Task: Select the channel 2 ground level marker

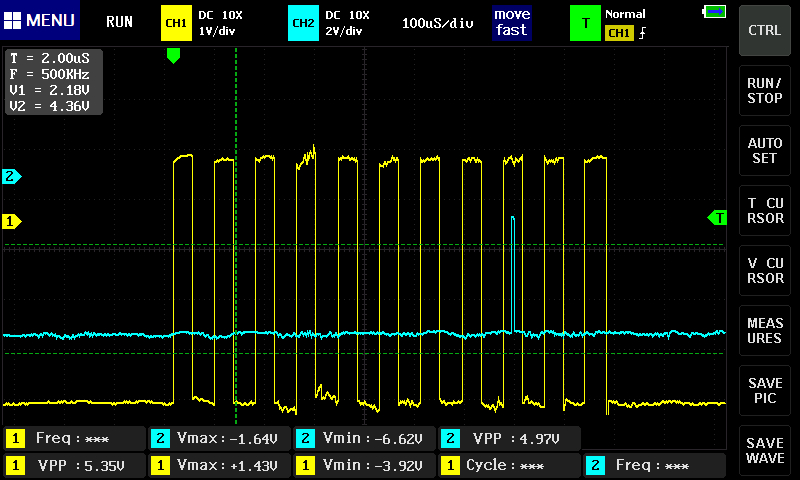Action: (12, 177)
